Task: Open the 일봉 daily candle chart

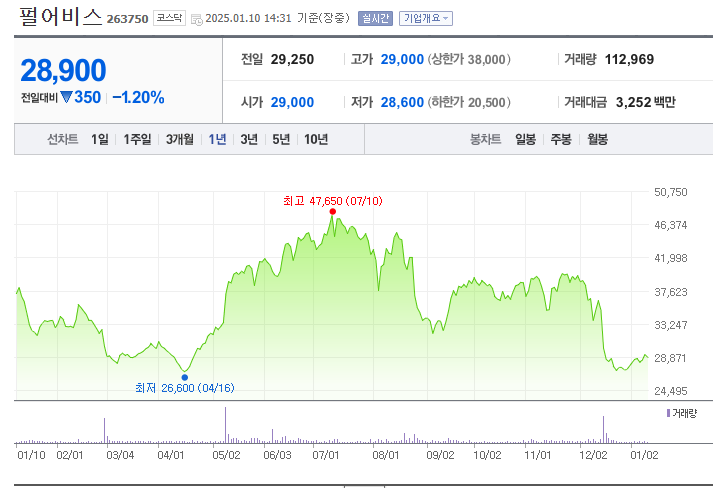Action: pos(525,139)
